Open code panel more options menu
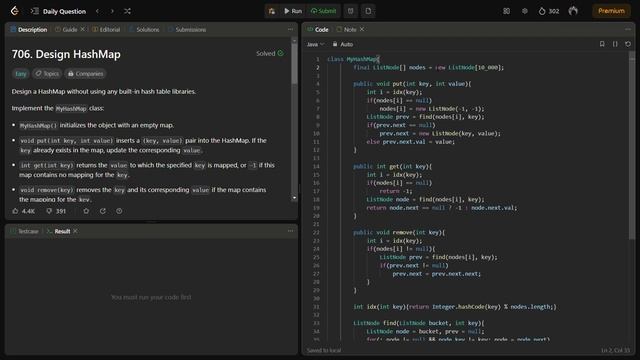 pos(628,29)
